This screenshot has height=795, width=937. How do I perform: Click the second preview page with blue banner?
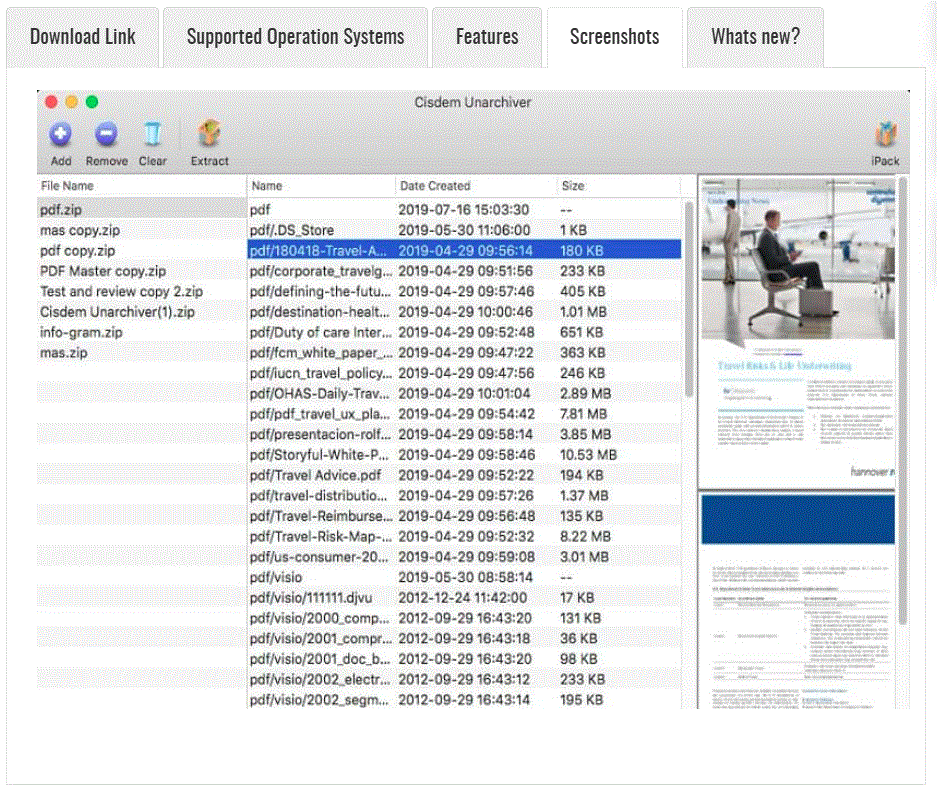pos(798,601)
